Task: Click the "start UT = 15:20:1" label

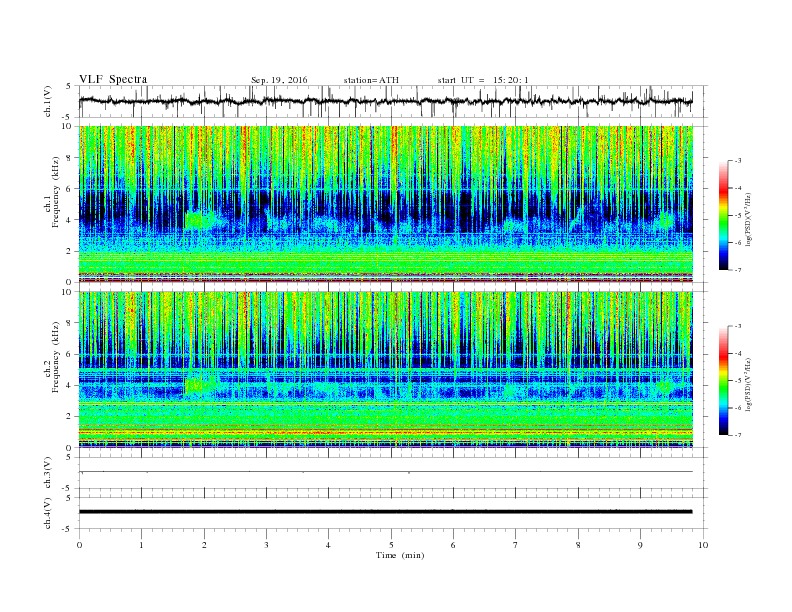Action: tap(483, 80)
